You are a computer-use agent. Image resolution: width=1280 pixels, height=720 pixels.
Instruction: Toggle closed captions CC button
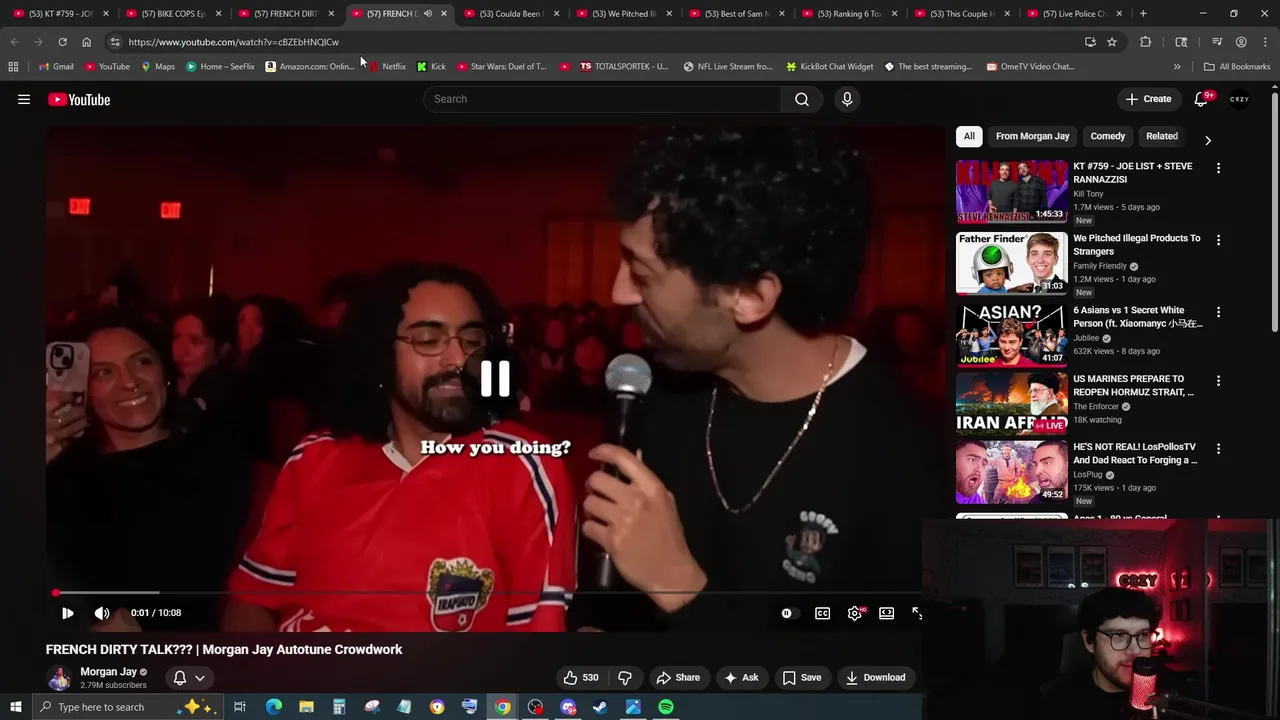point(822,613)
